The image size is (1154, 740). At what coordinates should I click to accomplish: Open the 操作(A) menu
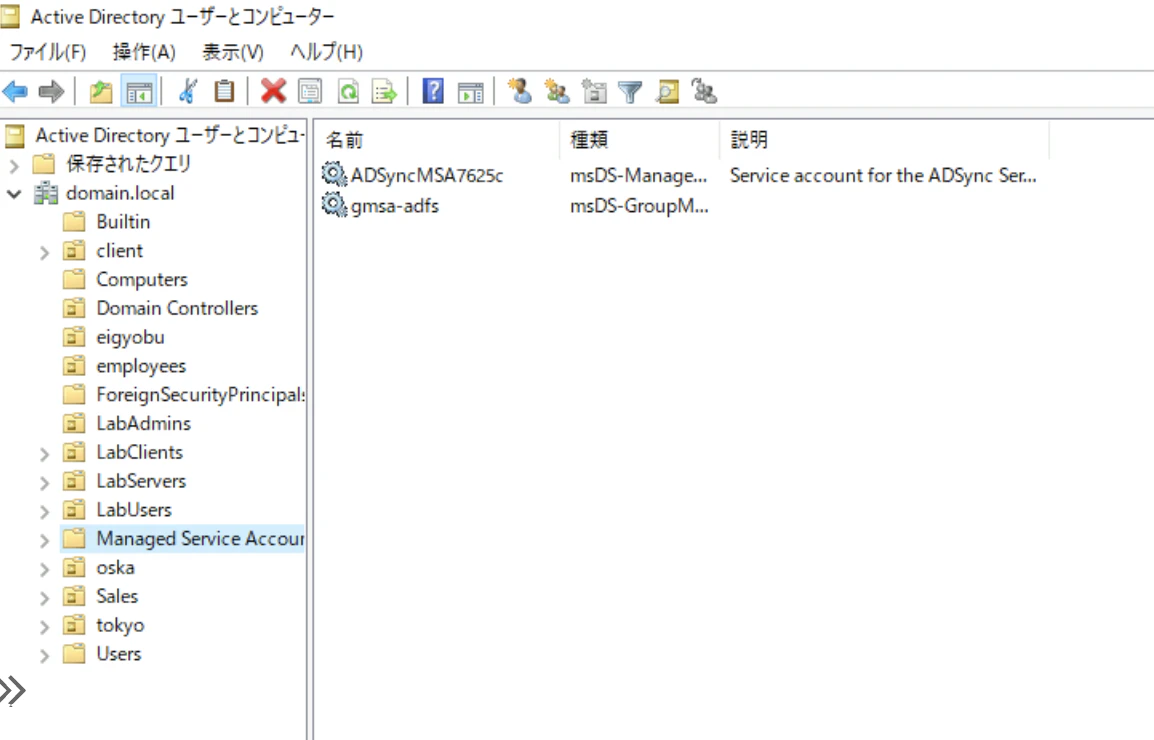(144, 52)
